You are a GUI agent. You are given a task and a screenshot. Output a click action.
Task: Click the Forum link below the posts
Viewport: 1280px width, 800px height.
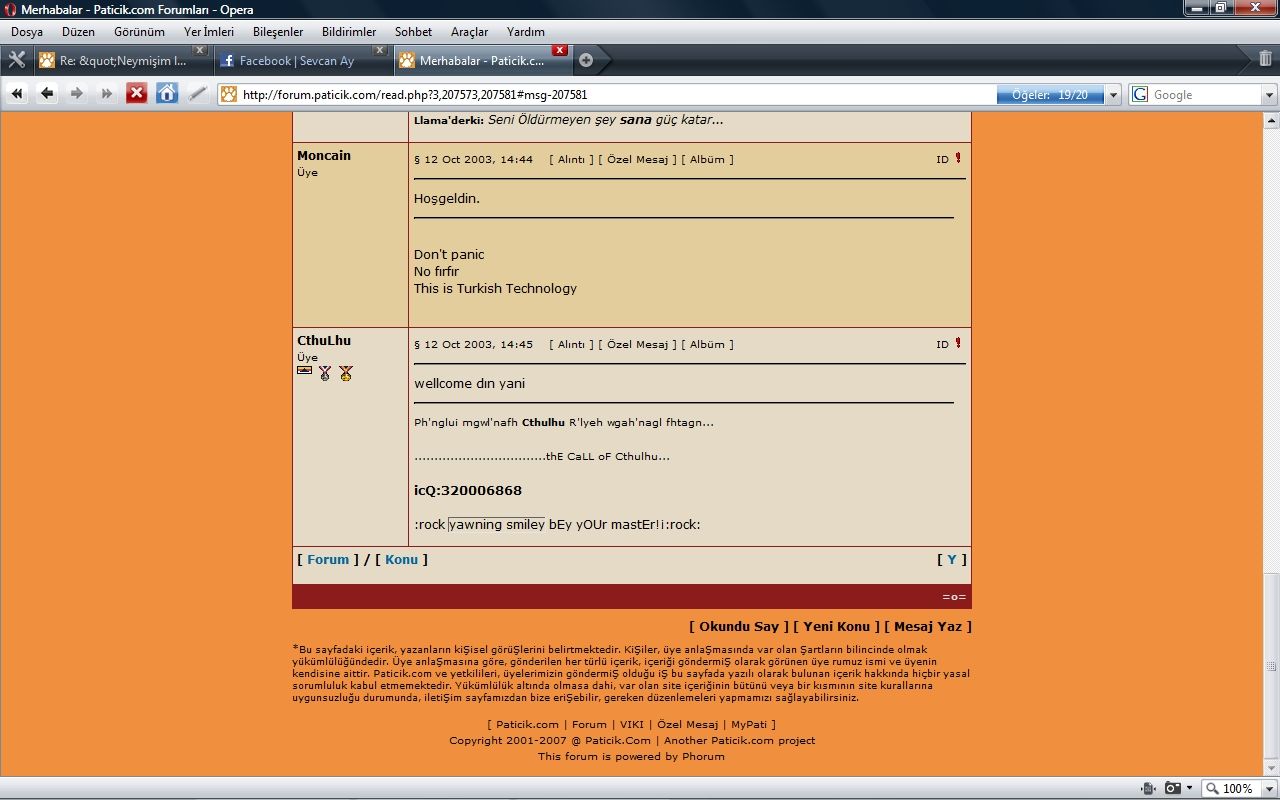coord(328,559)
